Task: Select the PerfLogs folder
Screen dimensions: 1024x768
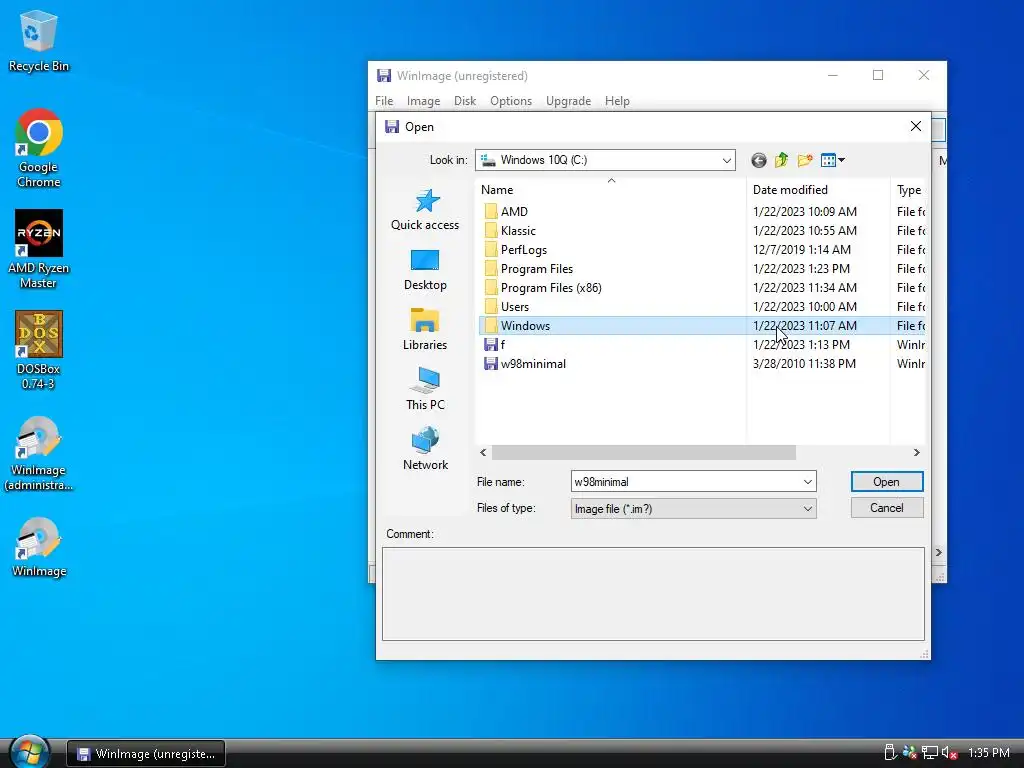Action: pyautogui.click(x=516, y=249)
